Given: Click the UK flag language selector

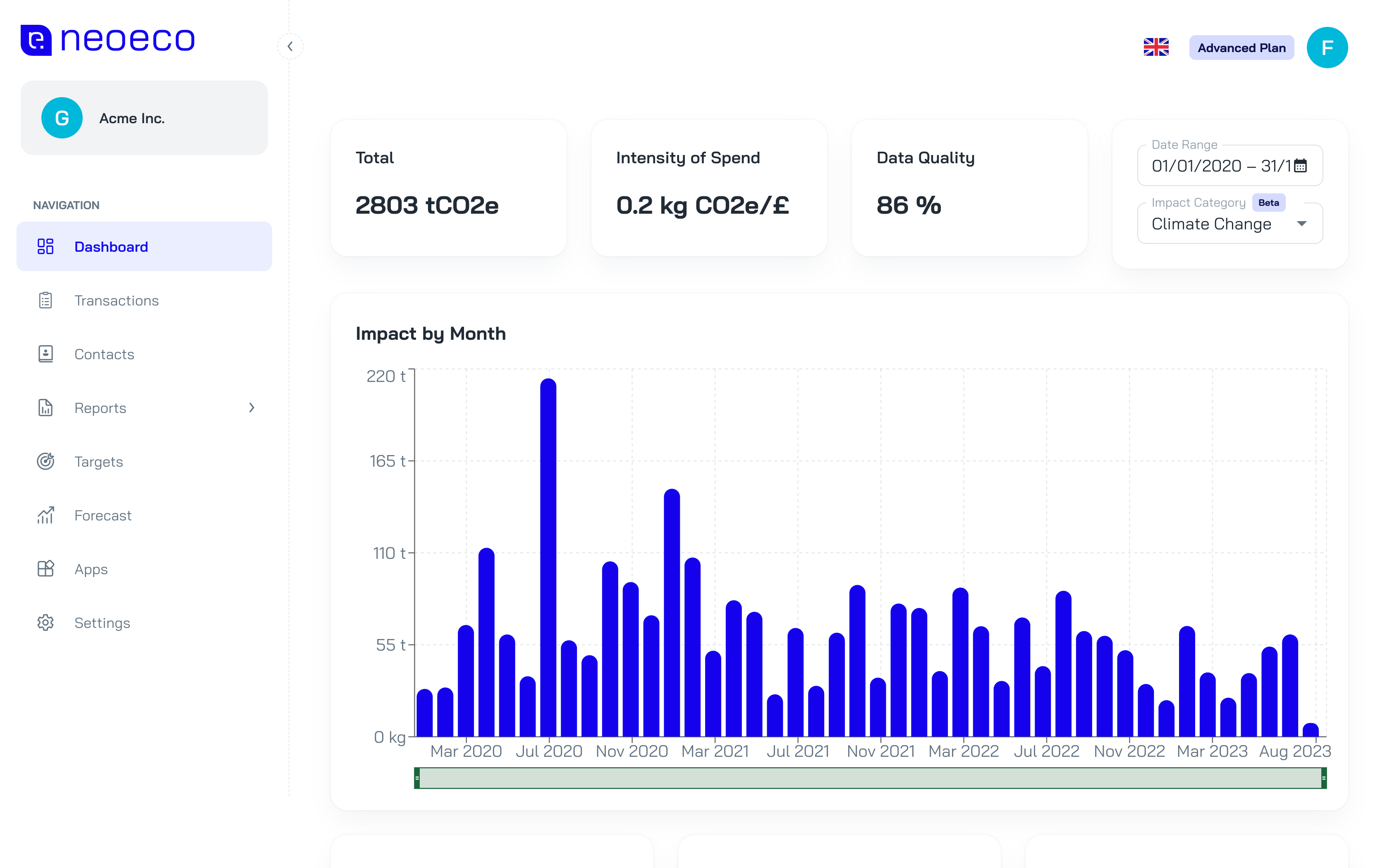Looking at the screenshot, I should pyautogui.click(x=1156, y=47).
